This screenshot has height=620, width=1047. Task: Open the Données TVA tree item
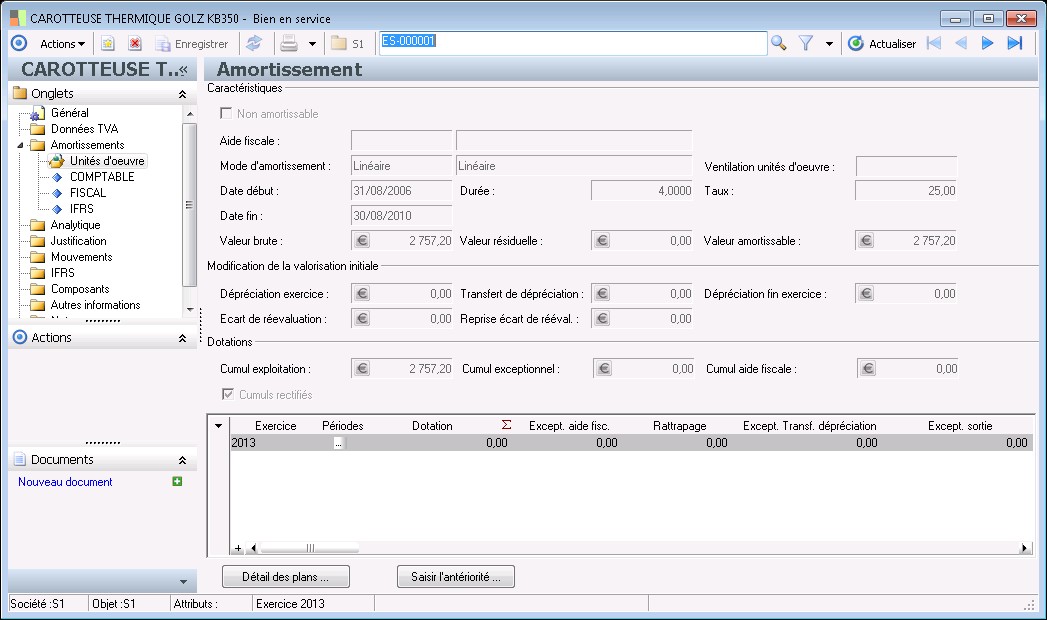(84, 129)
